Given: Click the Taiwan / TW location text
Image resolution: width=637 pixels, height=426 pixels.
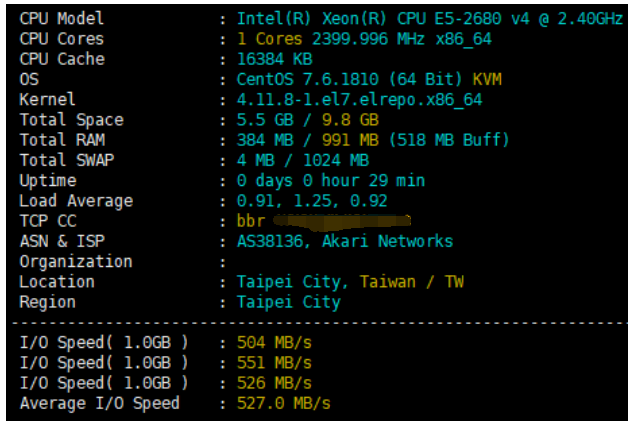Looking at the screenshot, I should point(412,282).
